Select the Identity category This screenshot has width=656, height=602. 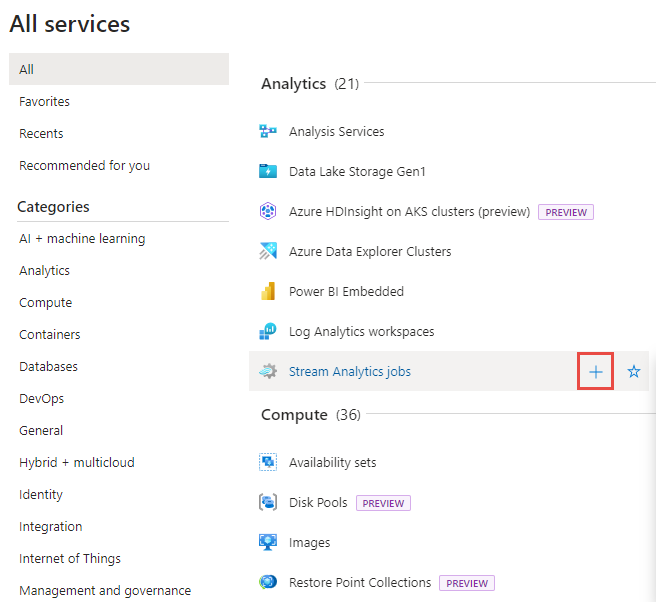click(x=41, y=495)
